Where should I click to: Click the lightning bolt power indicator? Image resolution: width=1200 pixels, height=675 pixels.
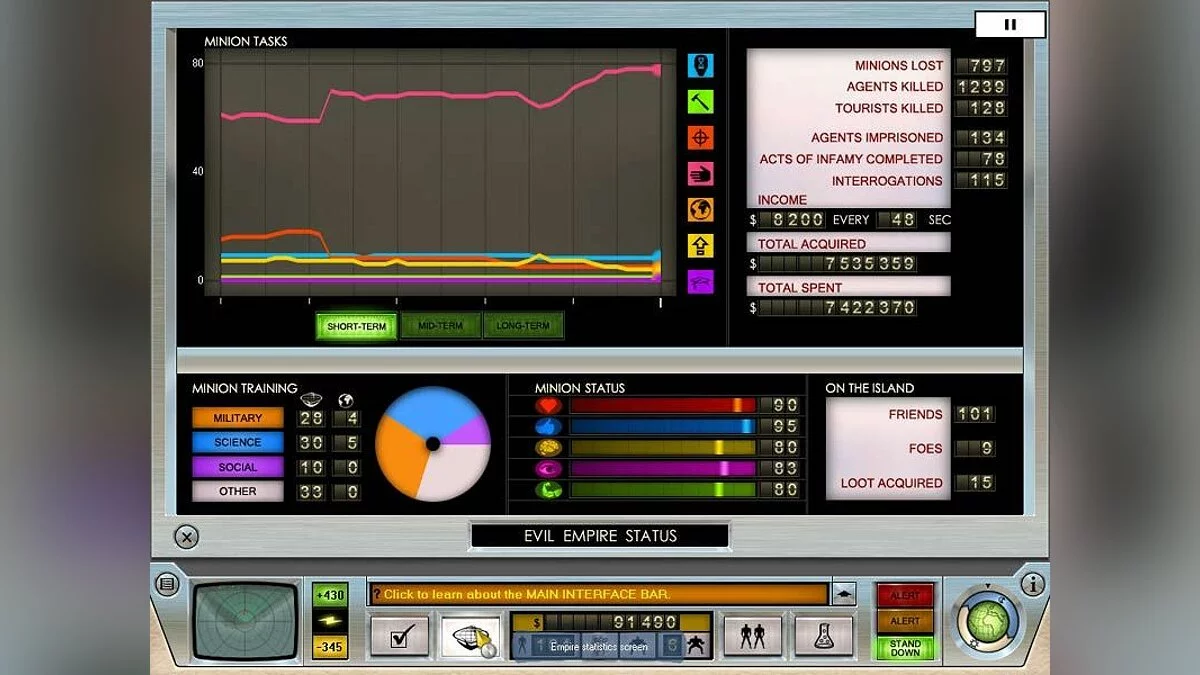click(x=330, y=621)
